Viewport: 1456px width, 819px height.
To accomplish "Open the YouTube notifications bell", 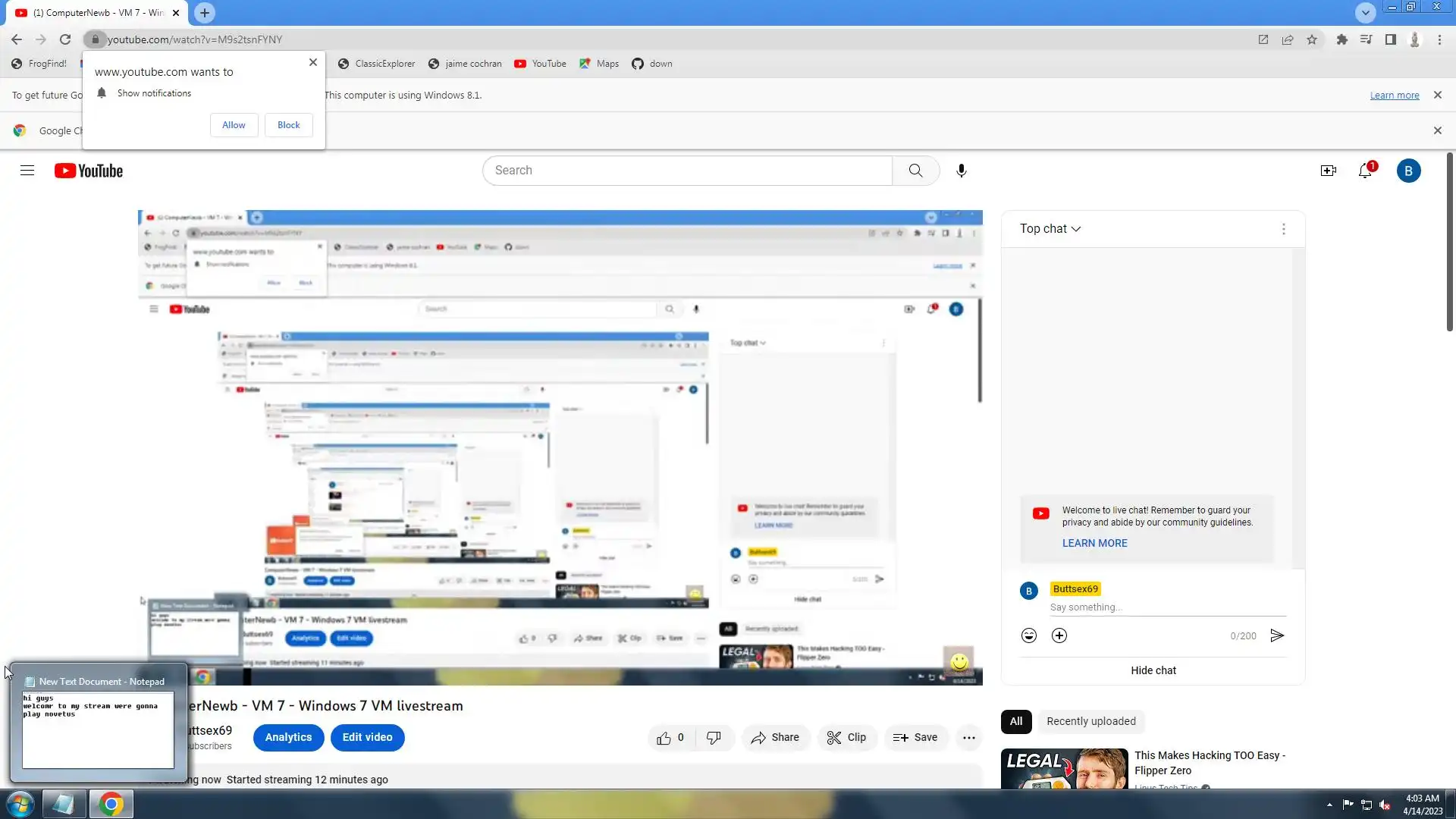I will point(1365,171).
